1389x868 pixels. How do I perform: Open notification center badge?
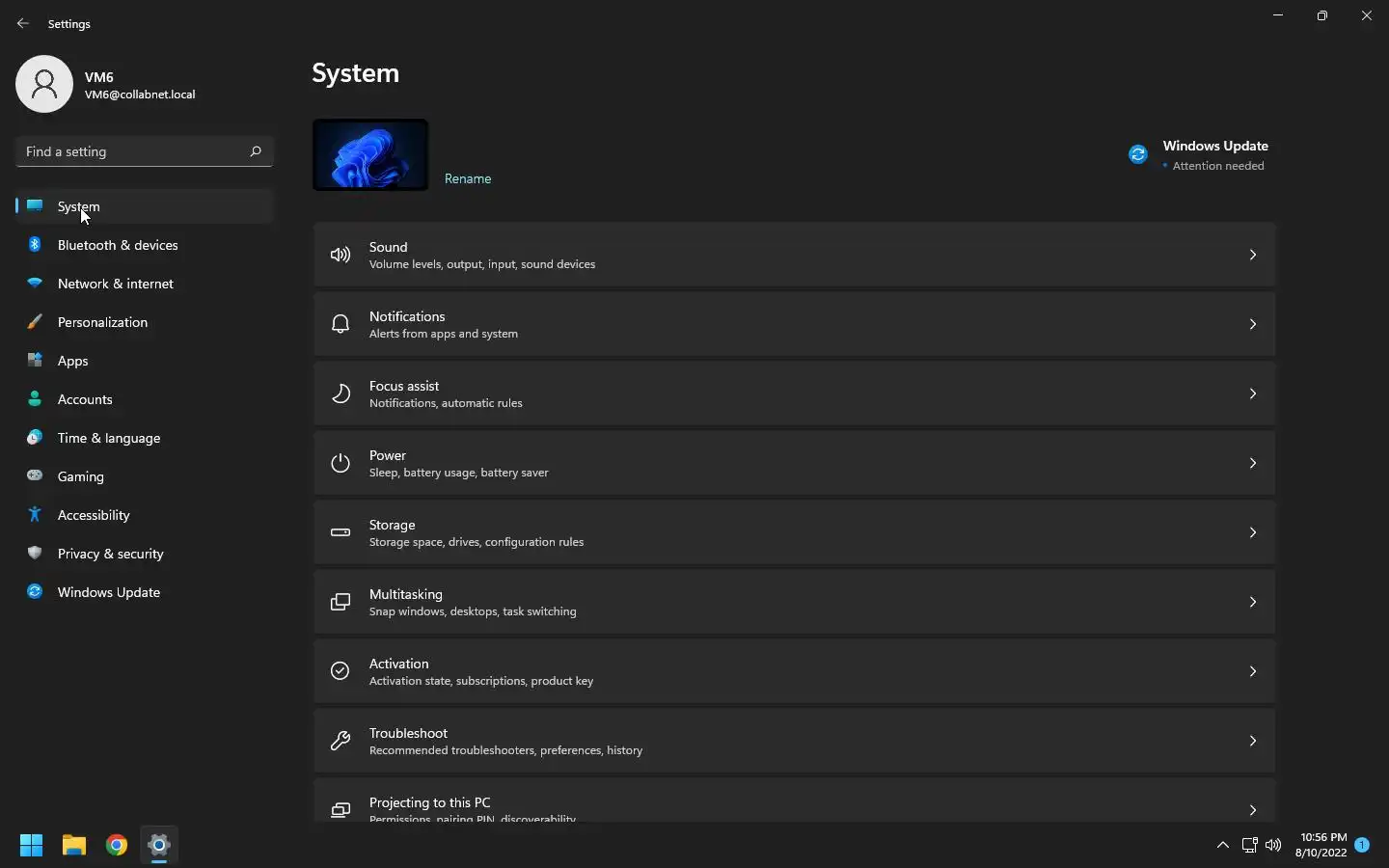tap(1362, 845)
